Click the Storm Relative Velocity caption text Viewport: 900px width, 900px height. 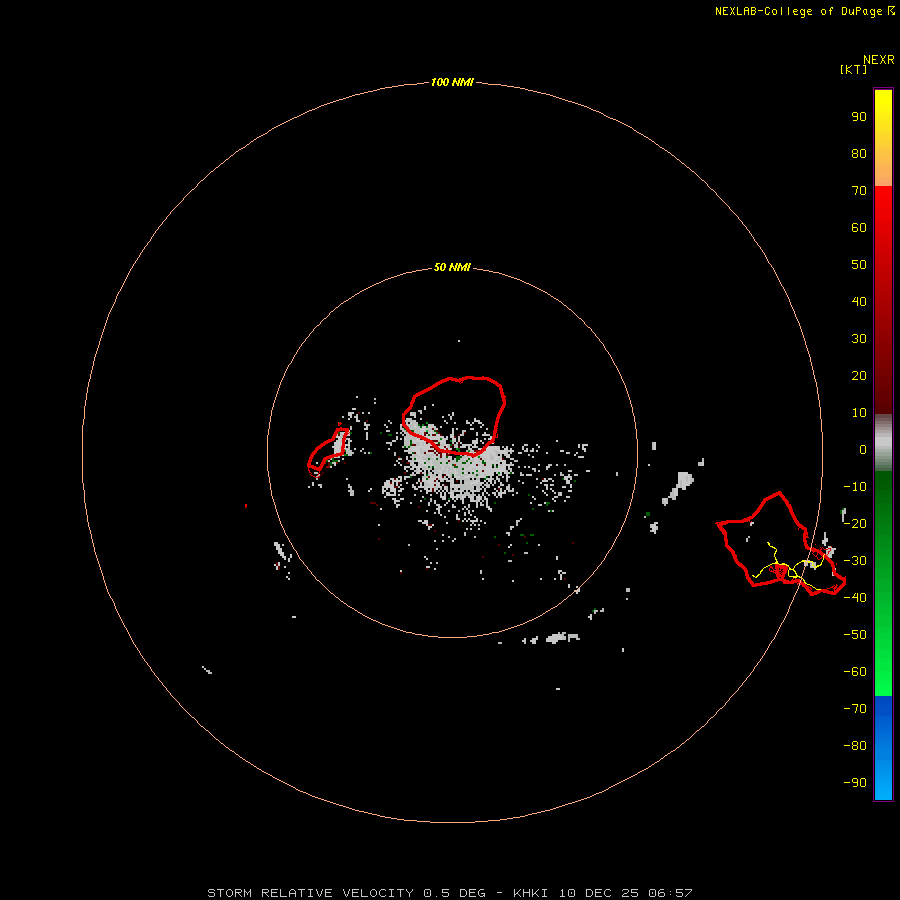[449, 893]
